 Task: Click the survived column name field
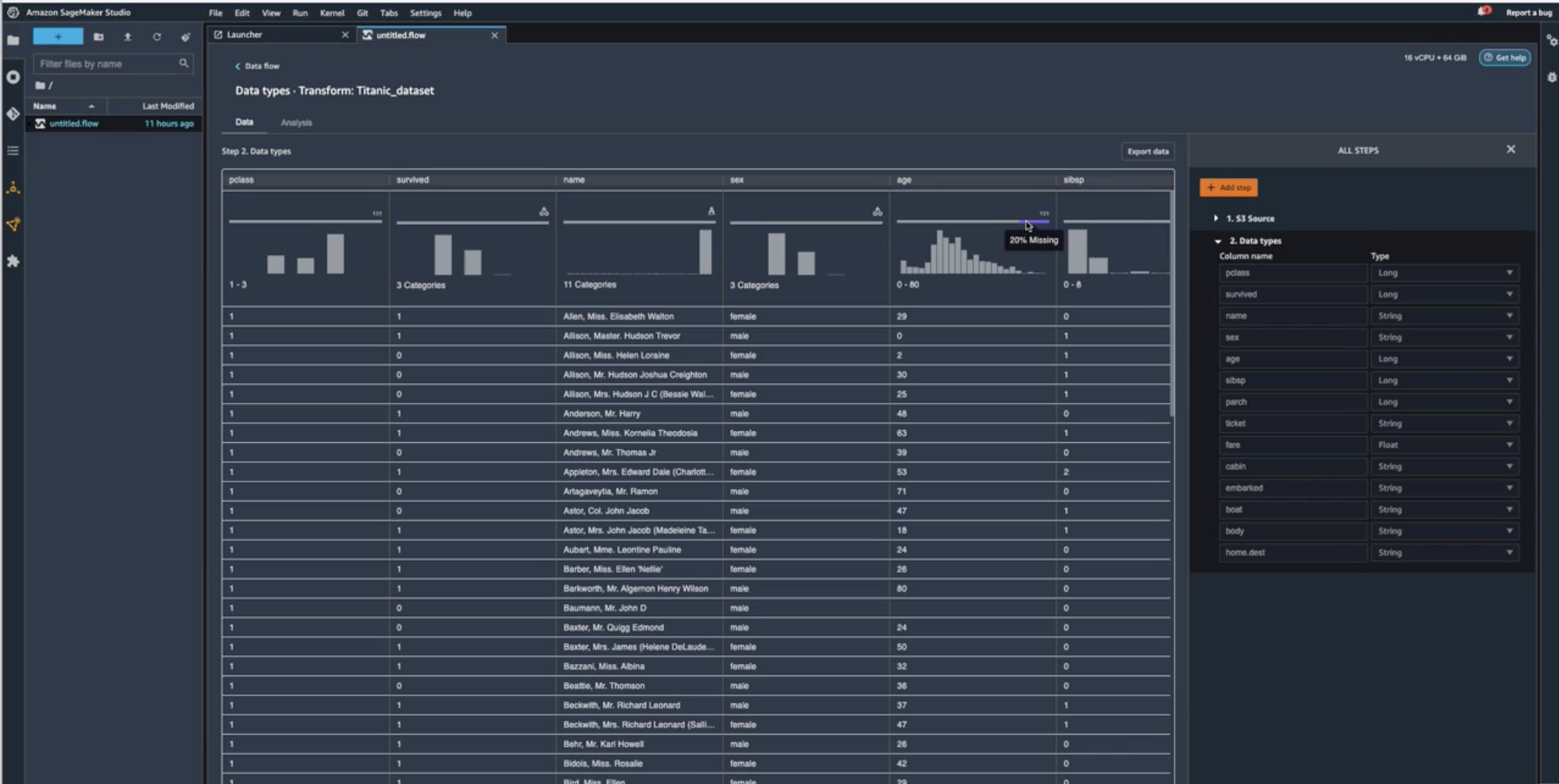point(1292,294)
